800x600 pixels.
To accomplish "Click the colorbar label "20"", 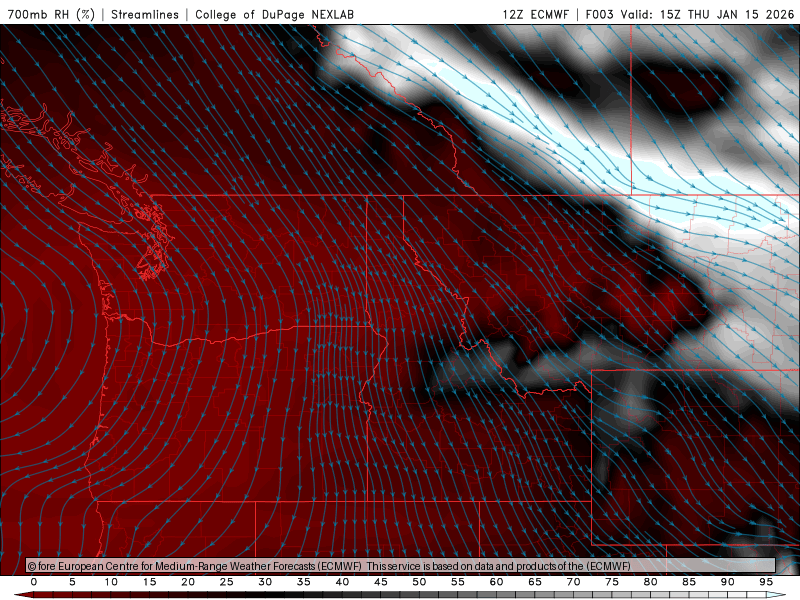I will (x=188, y=582).
